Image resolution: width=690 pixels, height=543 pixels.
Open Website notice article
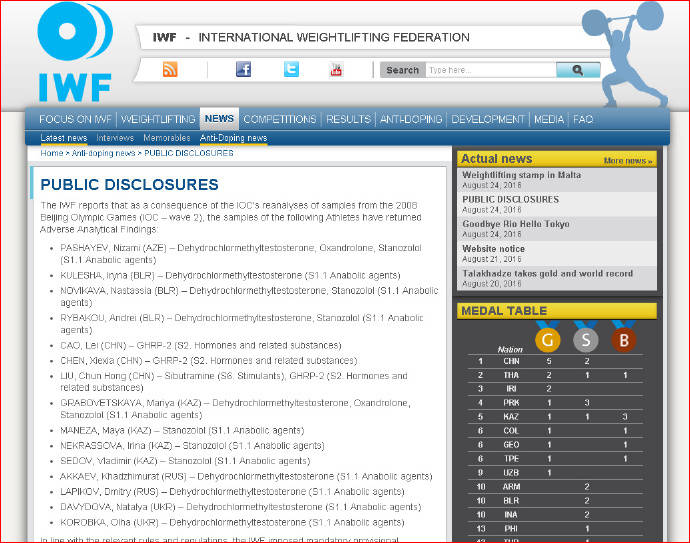tap(493, 249)
